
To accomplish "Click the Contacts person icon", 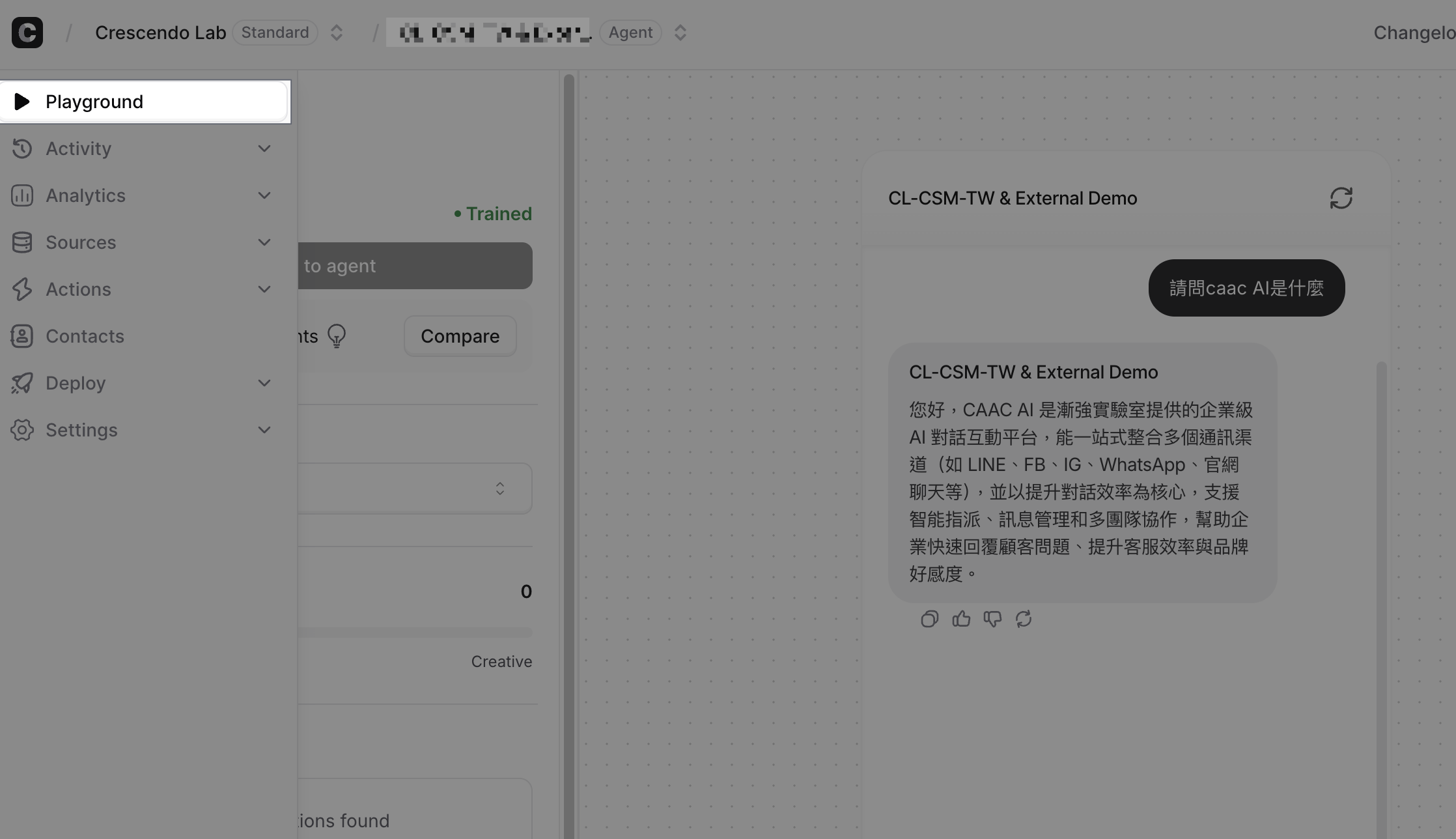I will tap(21, 336).
